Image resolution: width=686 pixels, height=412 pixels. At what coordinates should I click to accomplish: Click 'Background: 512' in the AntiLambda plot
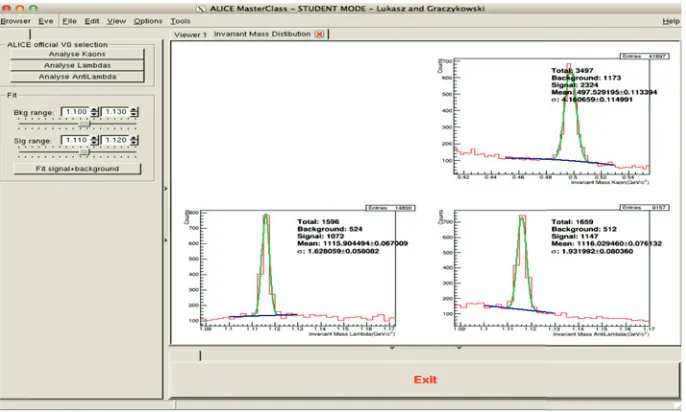[584, 229]
